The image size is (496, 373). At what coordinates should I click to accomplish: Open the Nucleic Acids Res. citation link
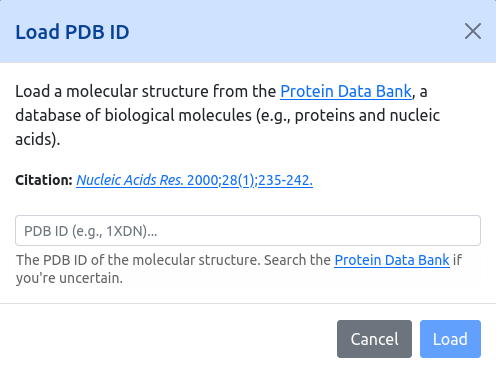pos(194,180)
